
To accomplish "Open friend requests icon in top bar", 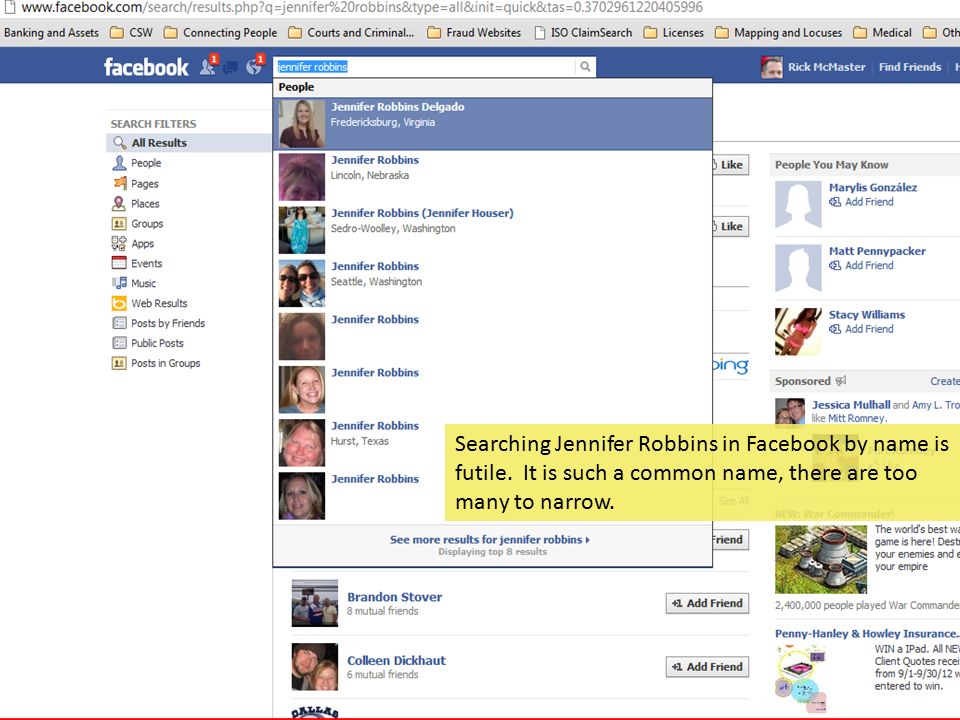I will 208,66.
